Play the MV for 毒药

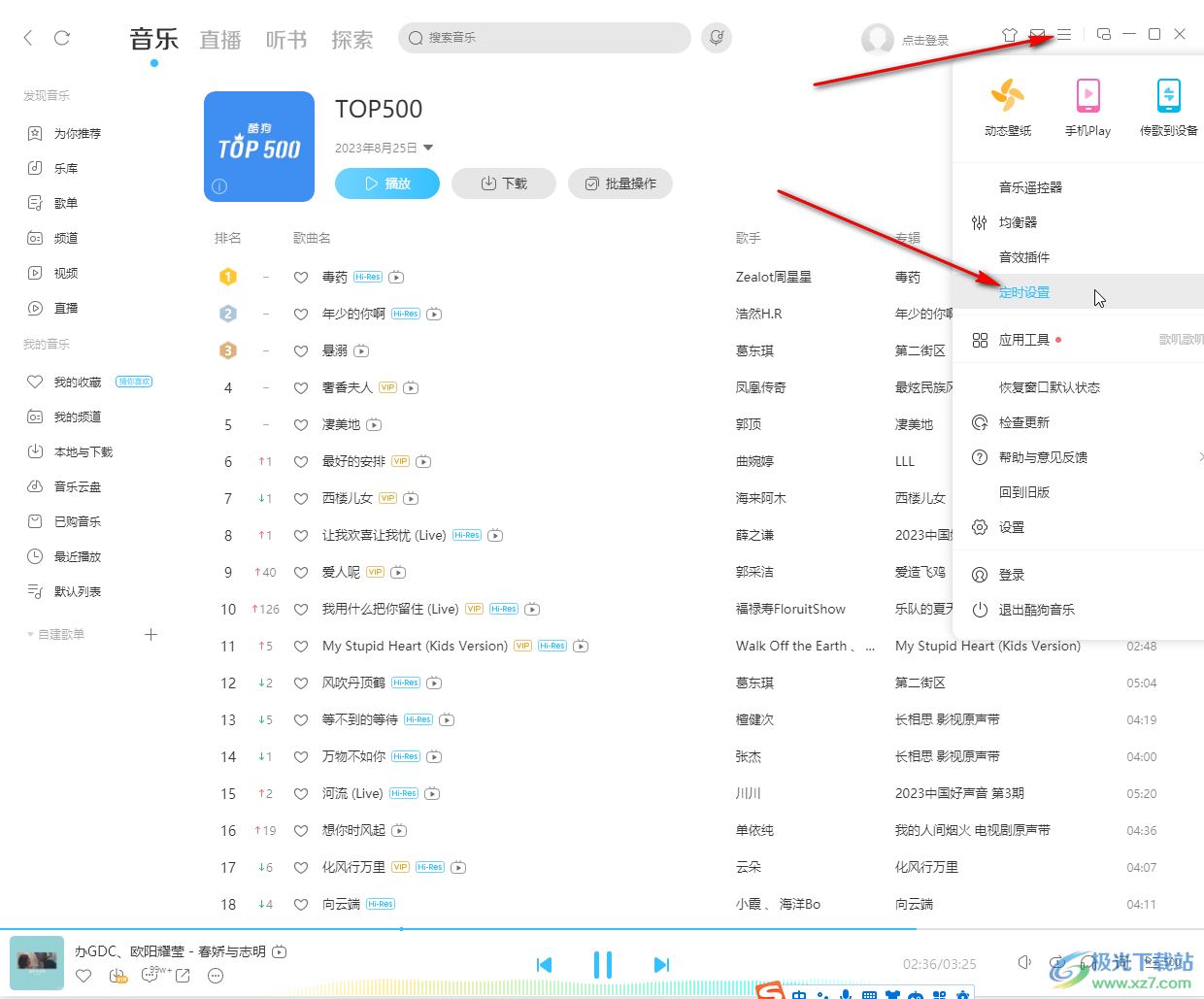(x=396, y=278)
